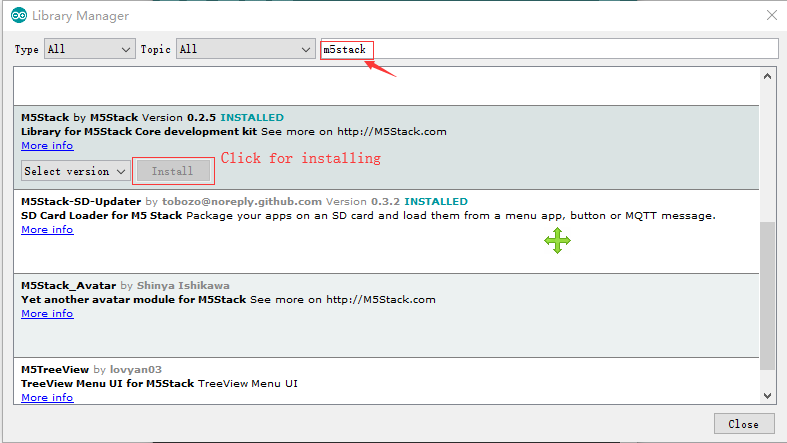Click the 'Library for M5Stack Core development kit' text
Screen dimensions: 787x443
pos(139,131)
